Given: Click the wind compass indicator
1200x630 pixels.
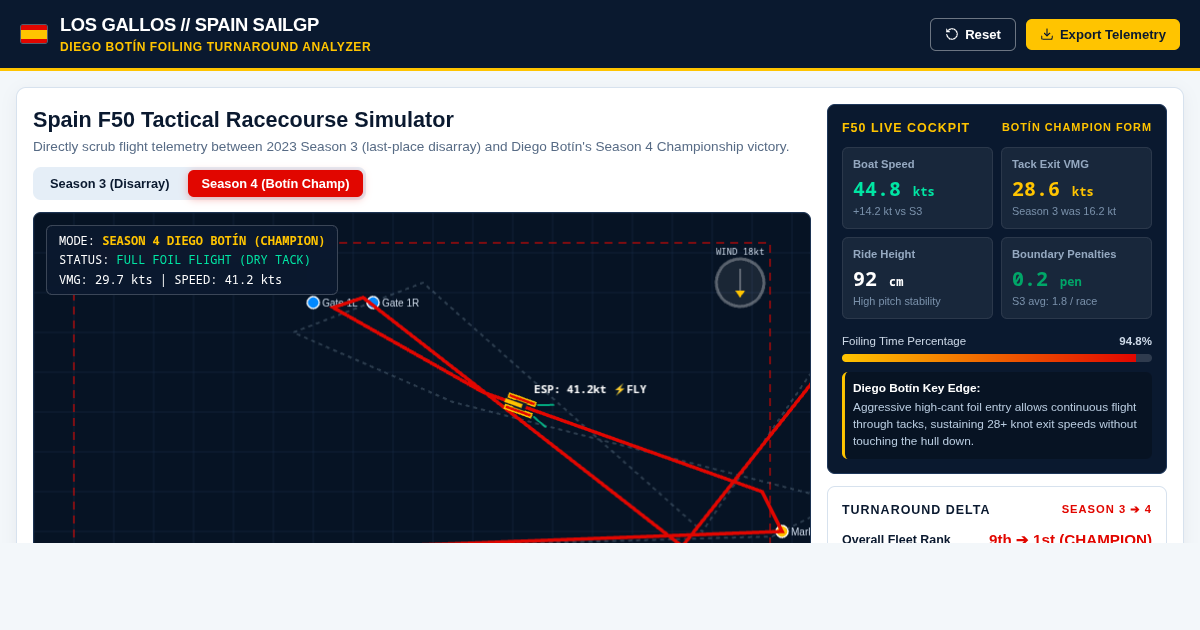Looking at the screenshot, I should [740, 282].
